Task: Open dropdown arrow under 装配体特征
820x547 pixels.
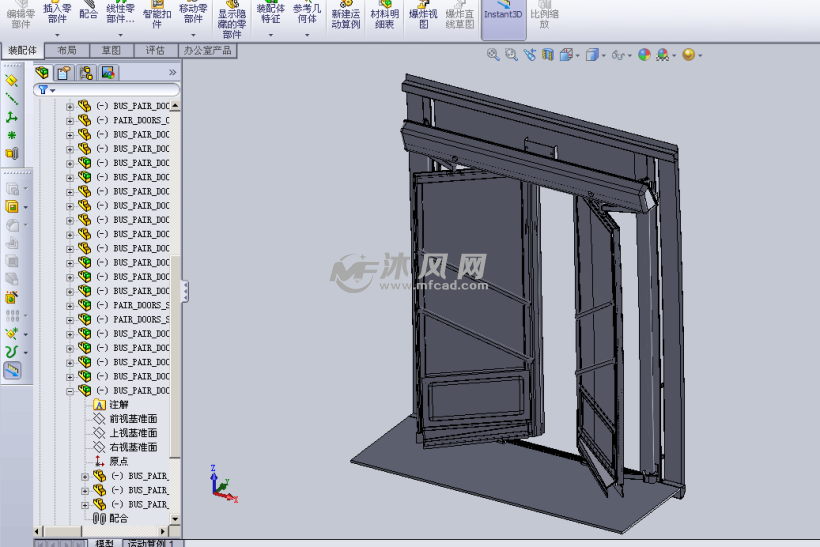Action: (x=270, y=35)
